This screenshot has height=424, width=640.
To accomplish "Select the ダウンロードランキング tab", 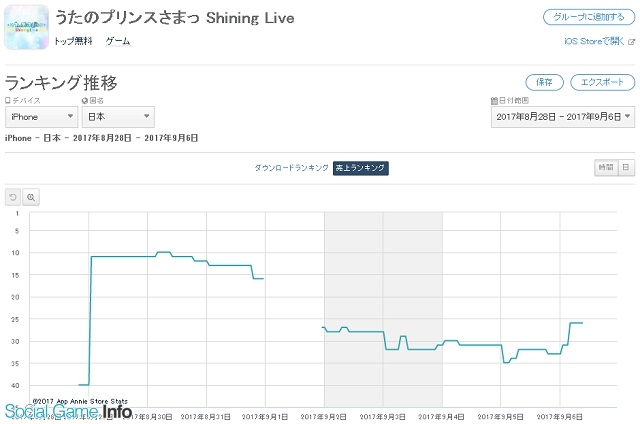I will coord(291,168).
